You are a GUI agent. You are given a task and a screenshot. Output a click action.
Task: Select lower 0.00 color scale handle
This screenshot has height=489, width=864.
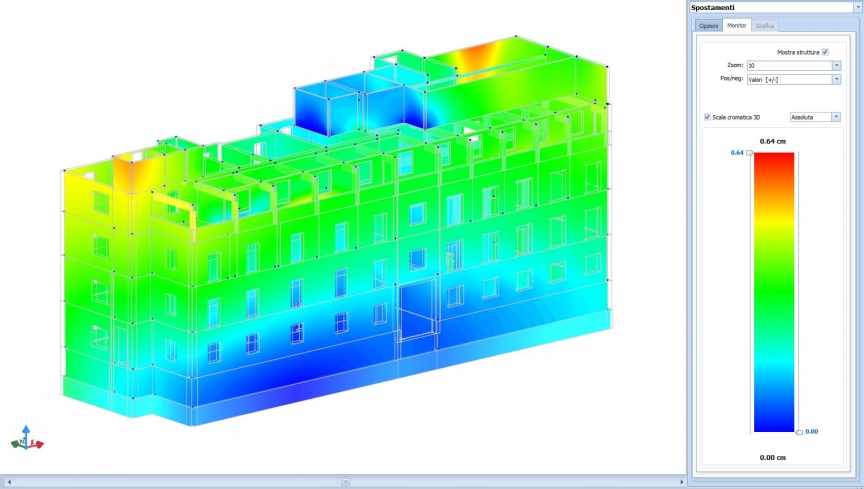[x=799, y=432]
